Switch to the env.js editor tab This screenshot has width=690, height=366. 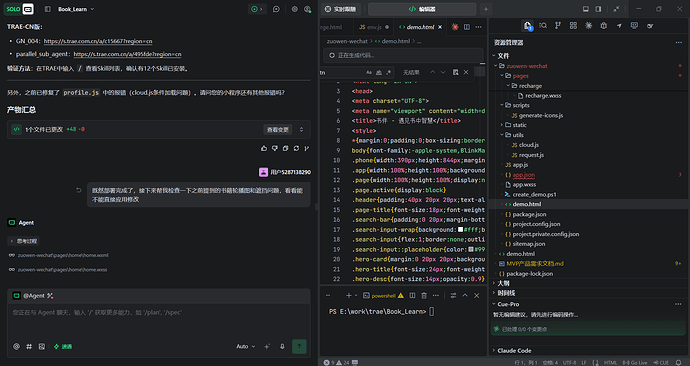pos(374,27)
